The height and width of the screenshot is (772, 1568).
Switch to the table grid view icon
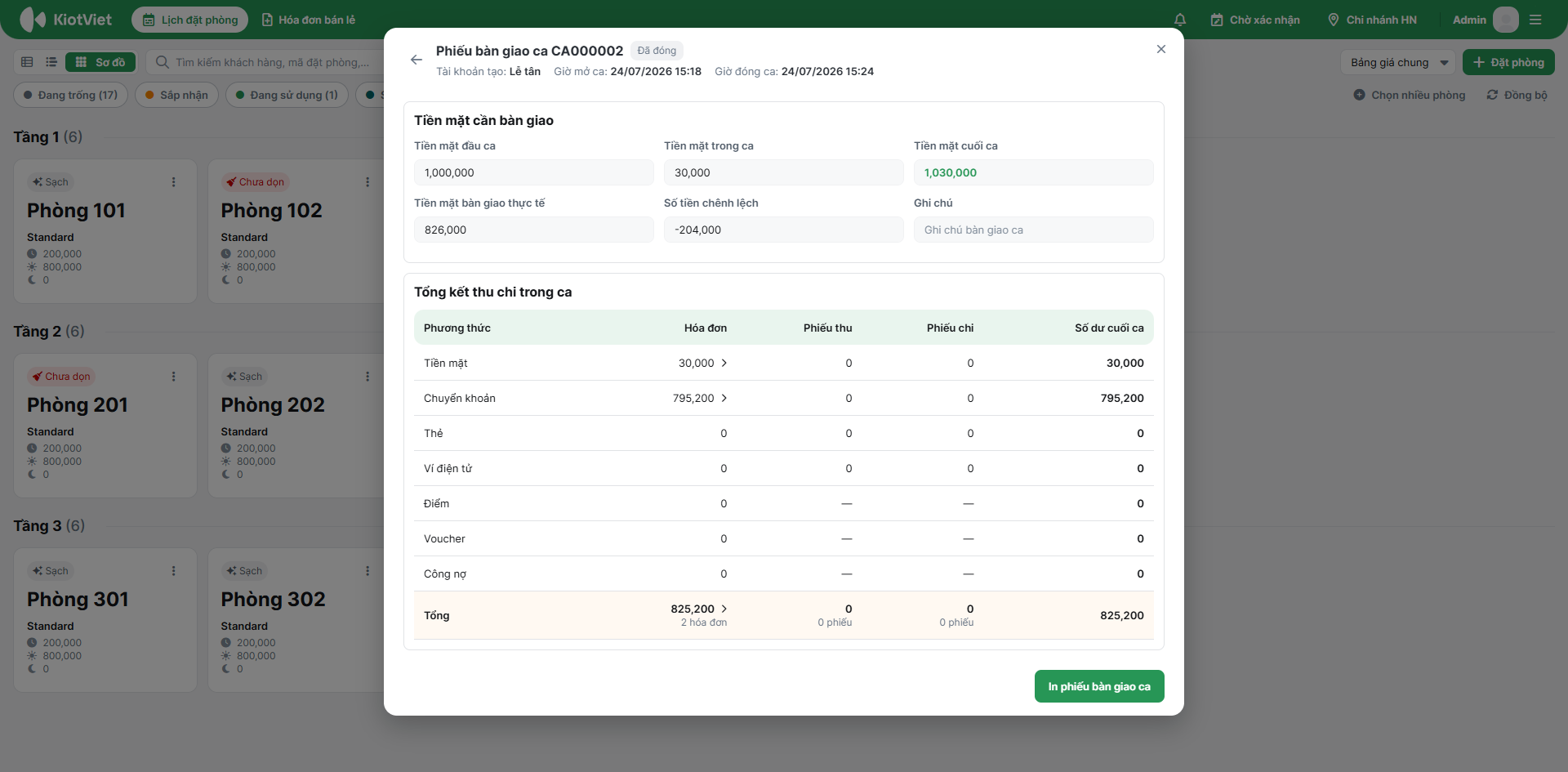point(27,62)
